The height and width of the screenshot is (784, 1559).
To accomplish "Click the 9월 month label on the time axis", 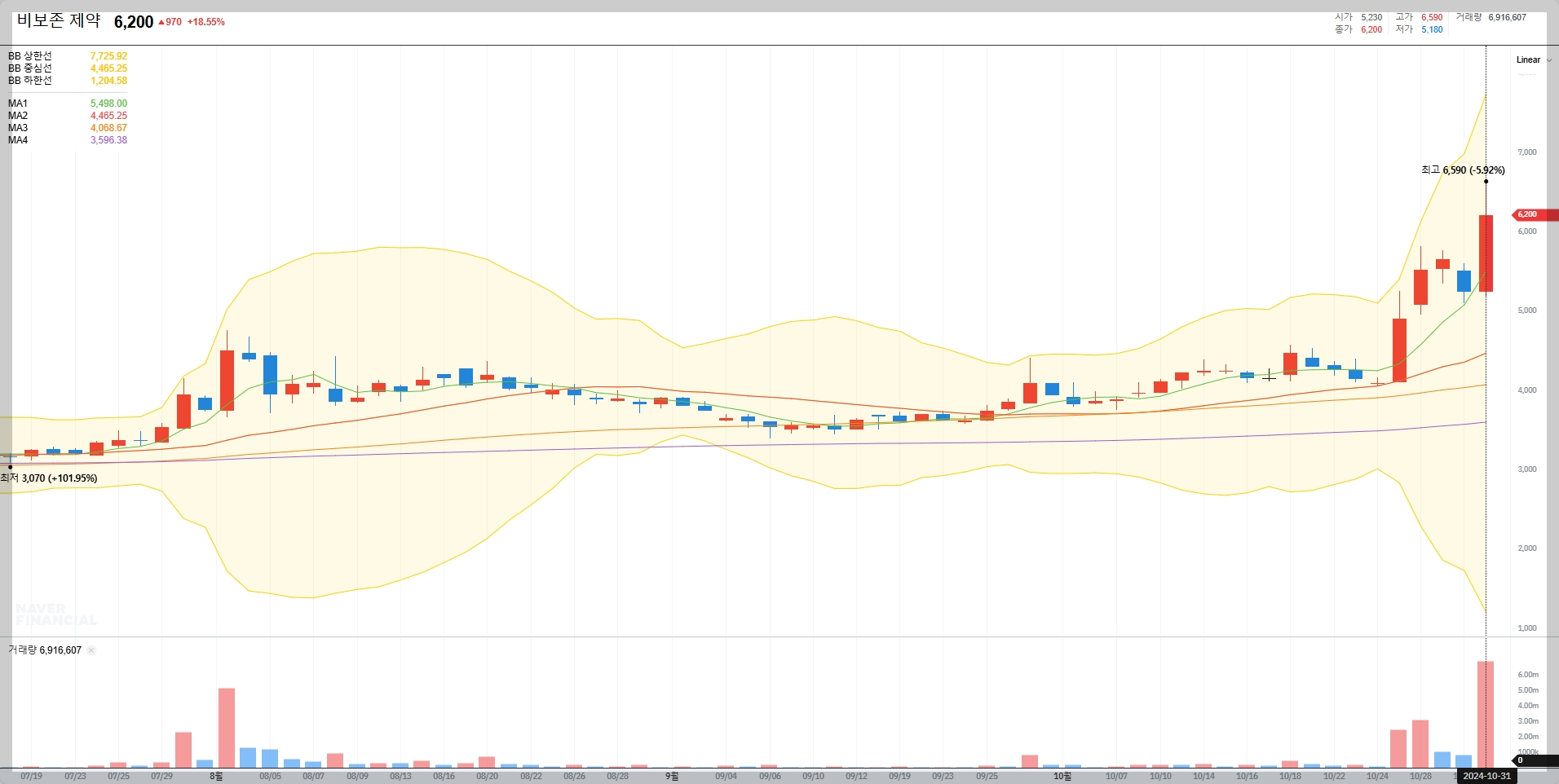I will [x=671, y=776].
